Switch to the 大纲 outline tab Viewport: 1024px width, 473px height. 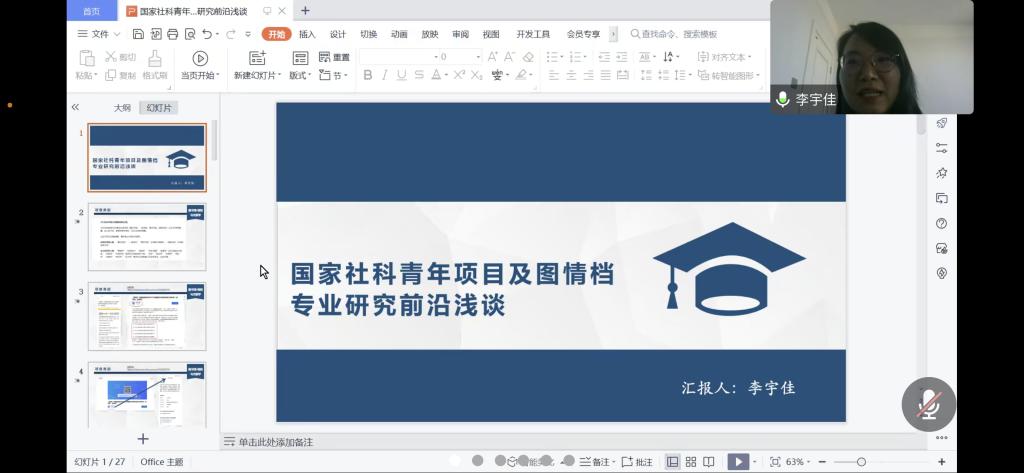point(121,107)
